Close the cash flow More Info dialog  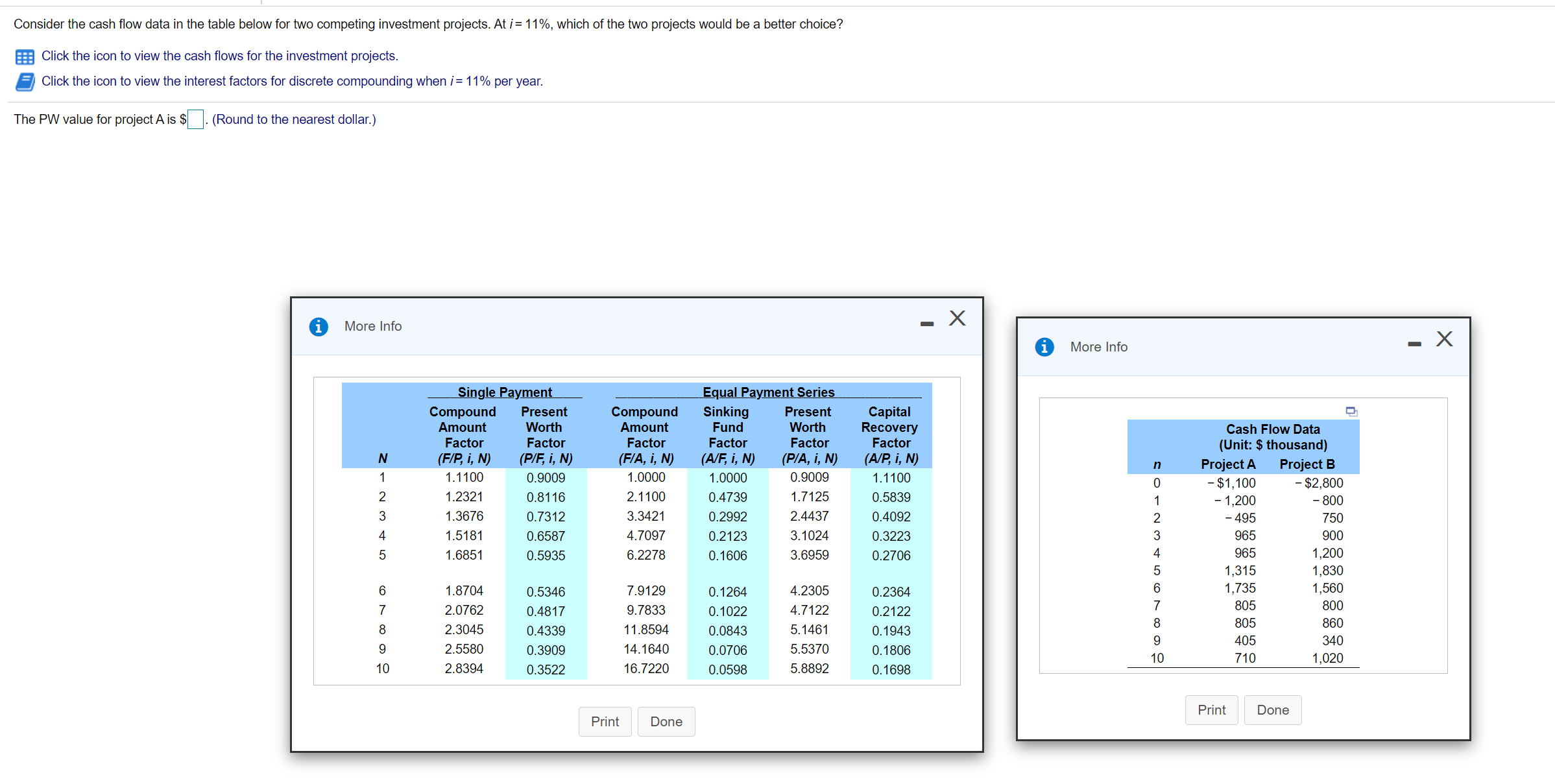pos(1445,339)
